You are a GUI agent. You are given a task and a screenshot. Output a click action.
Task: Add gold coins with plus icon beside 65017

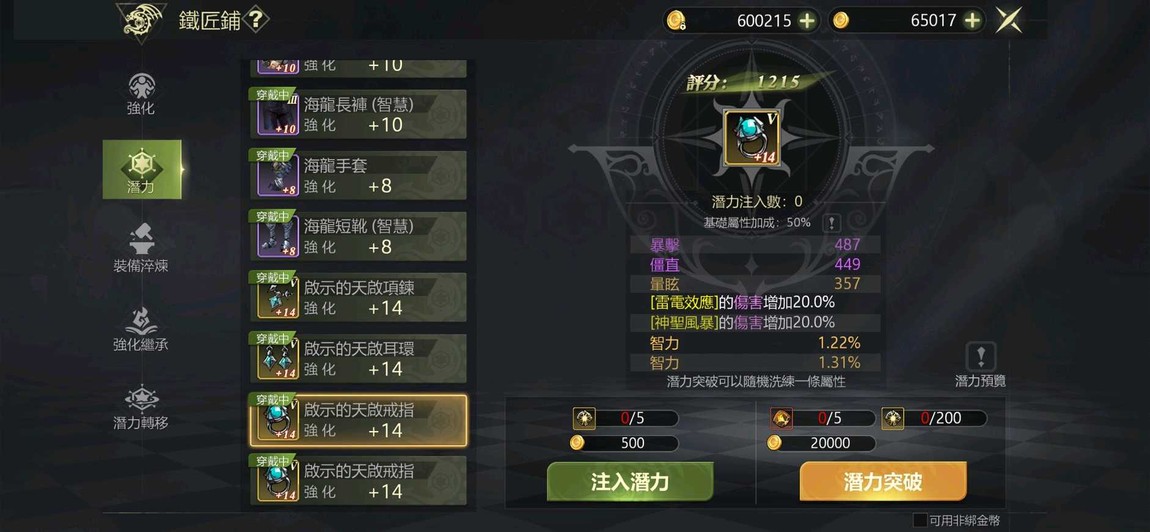click(x=973, y=21)
